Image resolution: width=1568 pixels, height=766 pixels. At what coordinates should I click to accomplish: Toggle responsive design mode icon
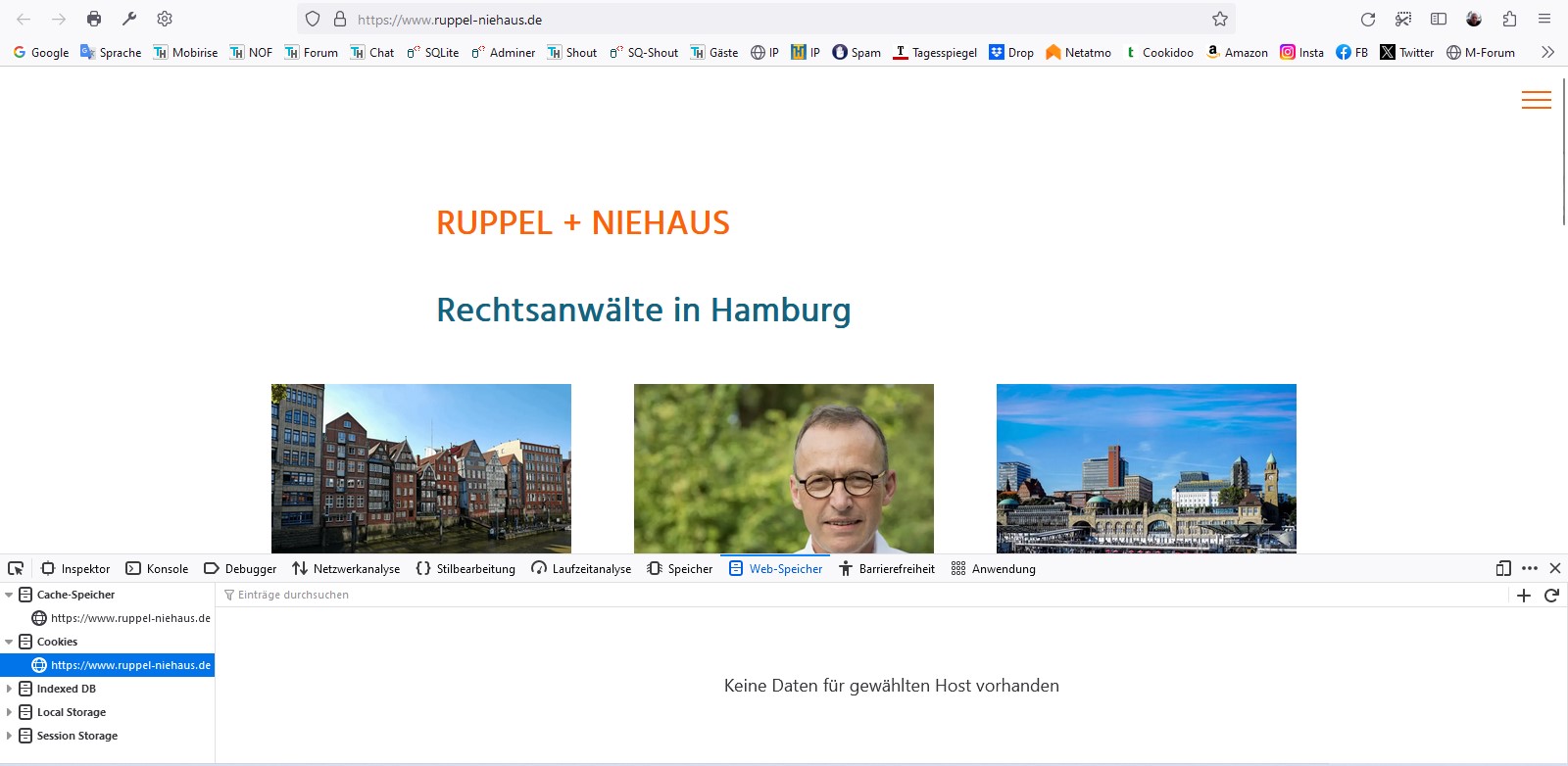click(1503, 568)
